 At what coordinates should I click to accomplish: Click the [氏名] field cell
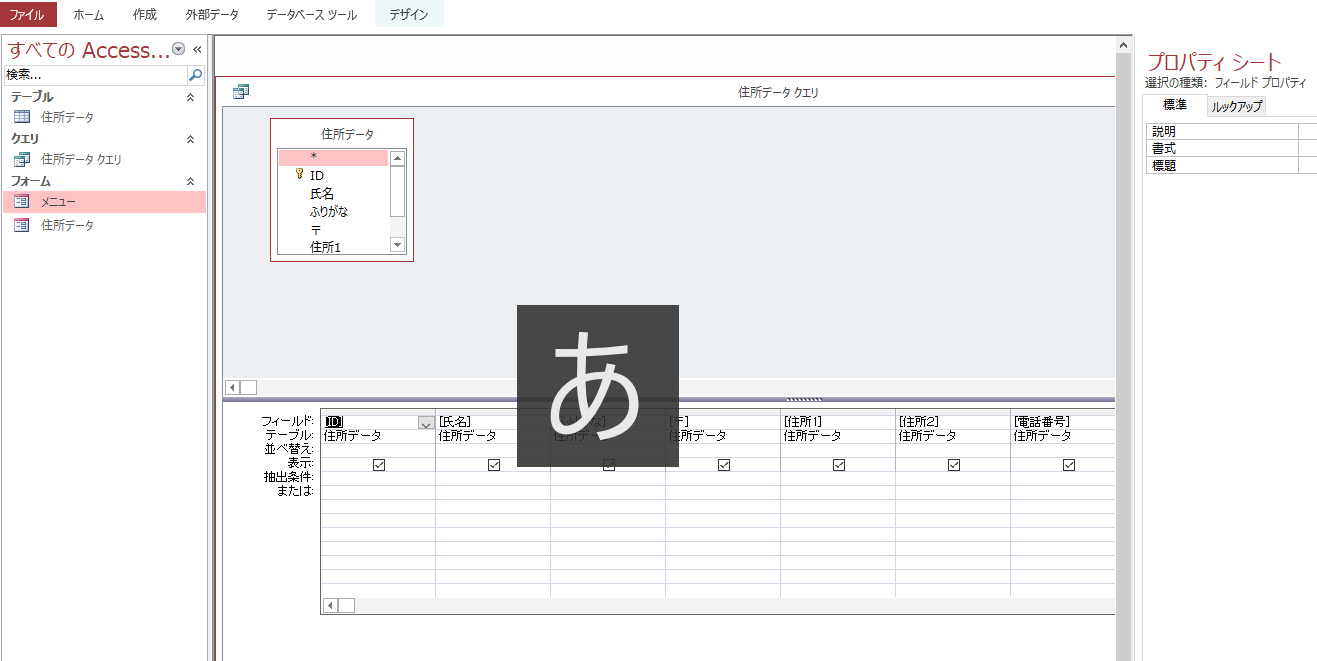click(x=493, y=421)
